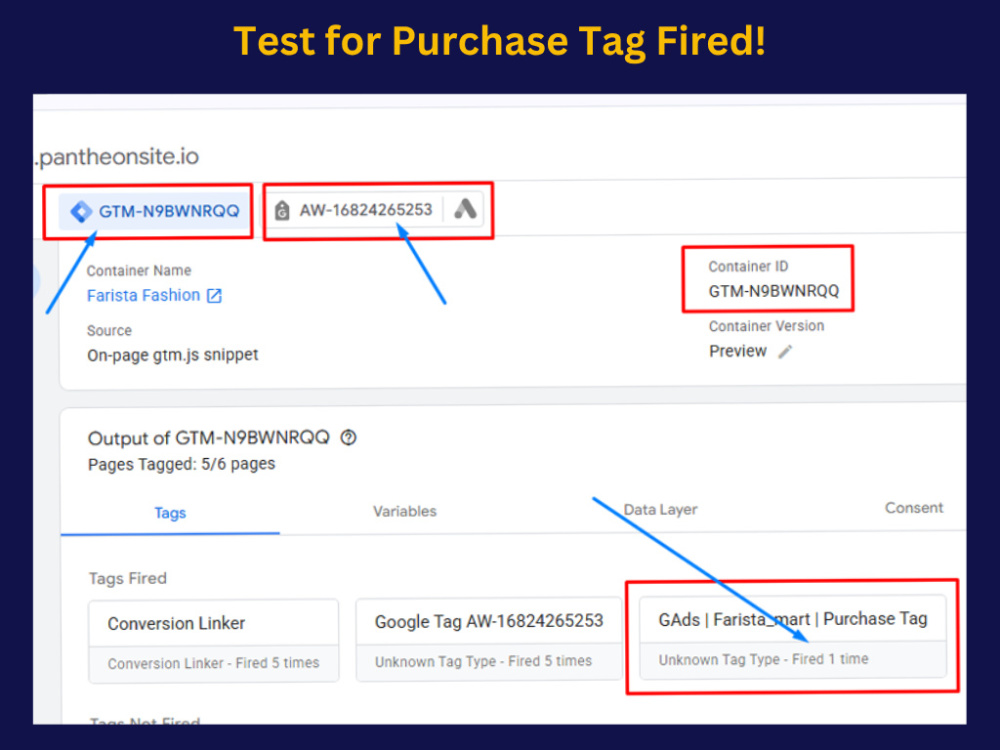Screen dimensions: 1000x750
Task: Switch to the Variables tab
Action: [404, 511]
